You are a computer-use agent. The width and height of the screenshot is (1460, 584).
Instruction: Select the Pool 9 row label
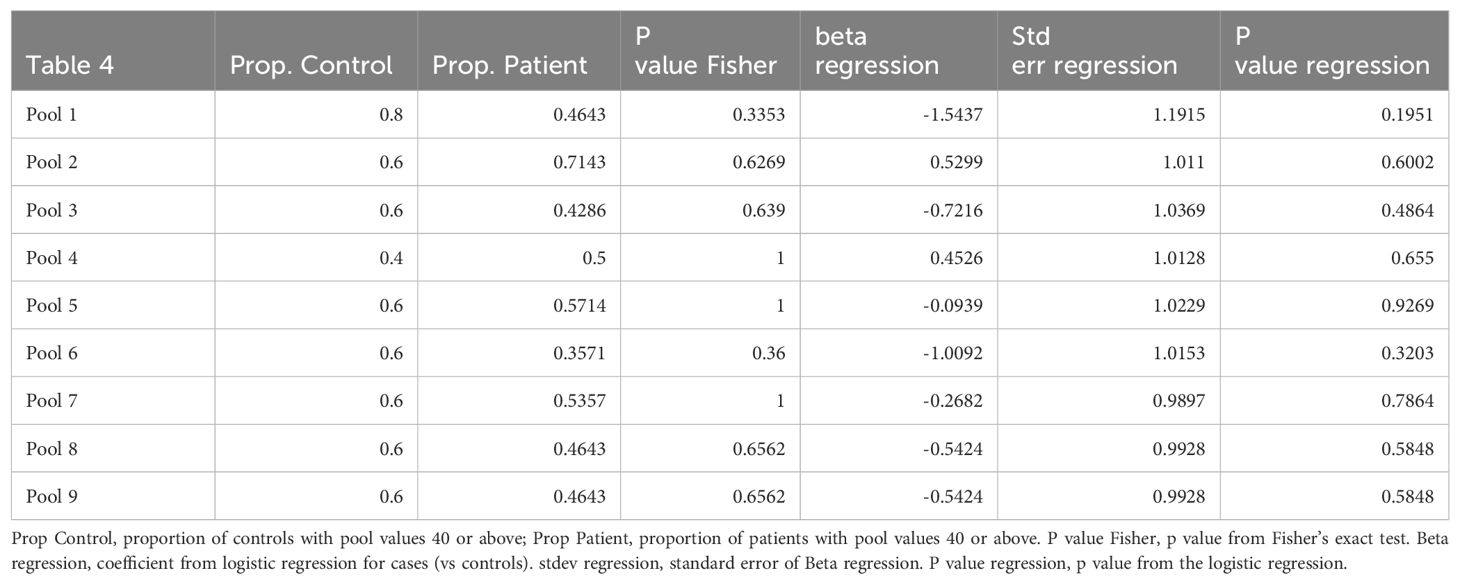(52, 497)
